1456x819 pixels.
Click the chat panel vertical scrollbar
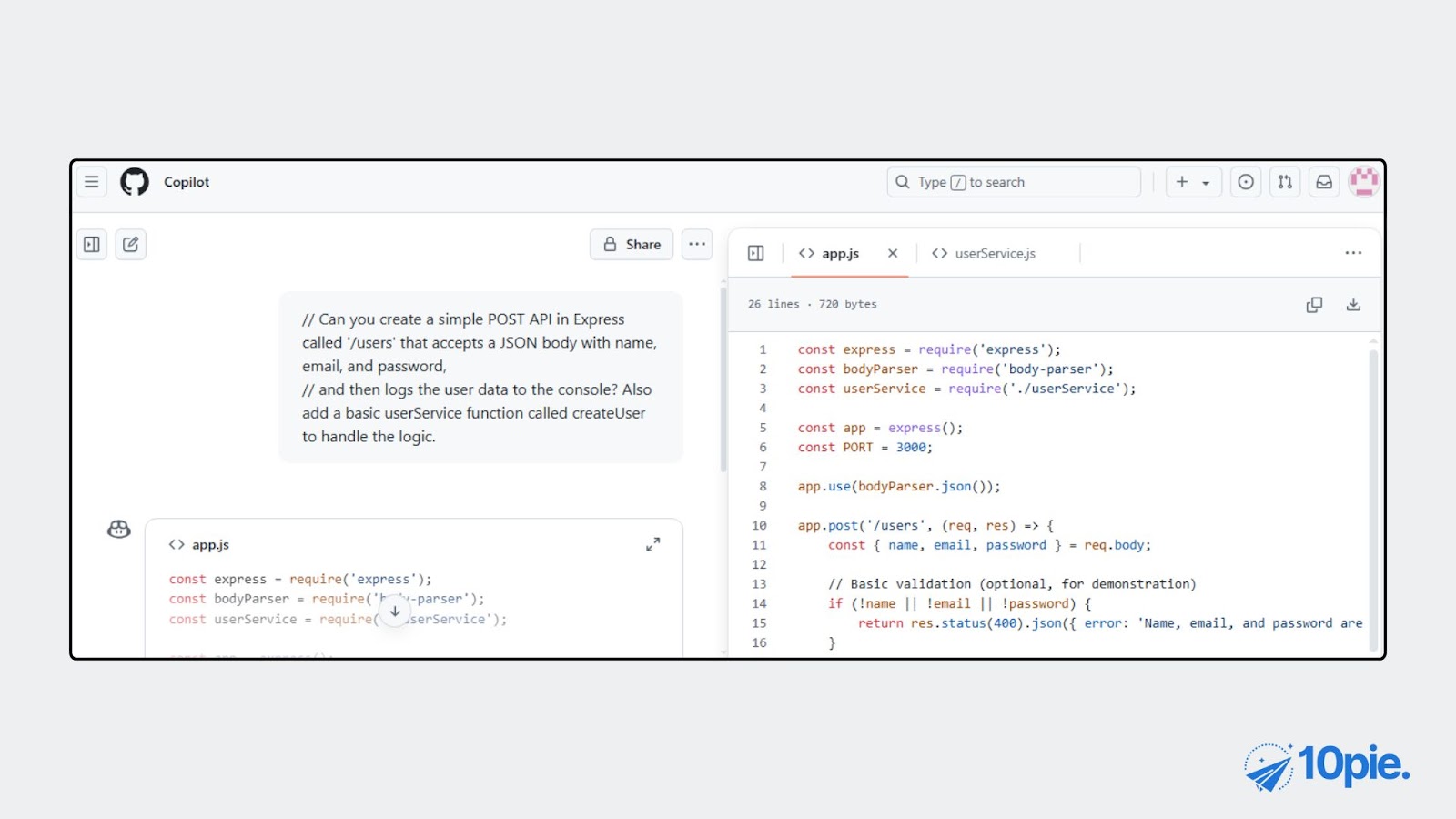[x=723, y=379]
